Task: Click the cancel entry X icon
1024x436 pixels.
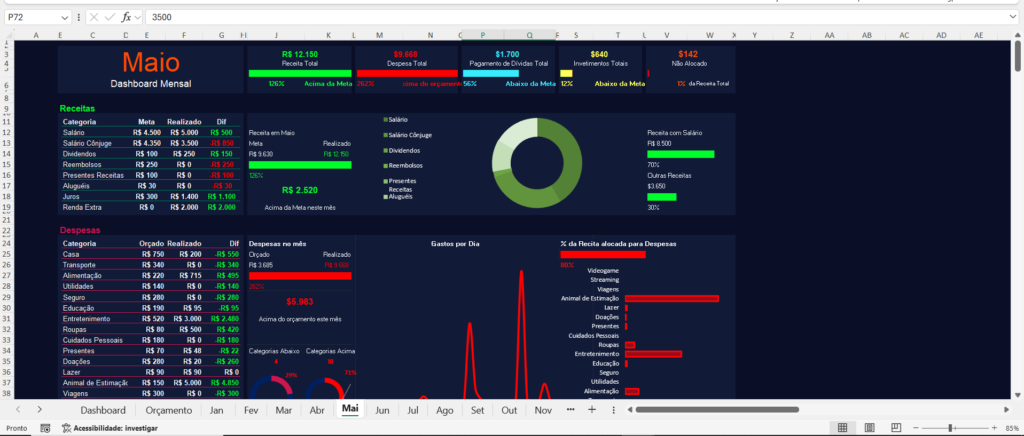Action: point(94,18)
